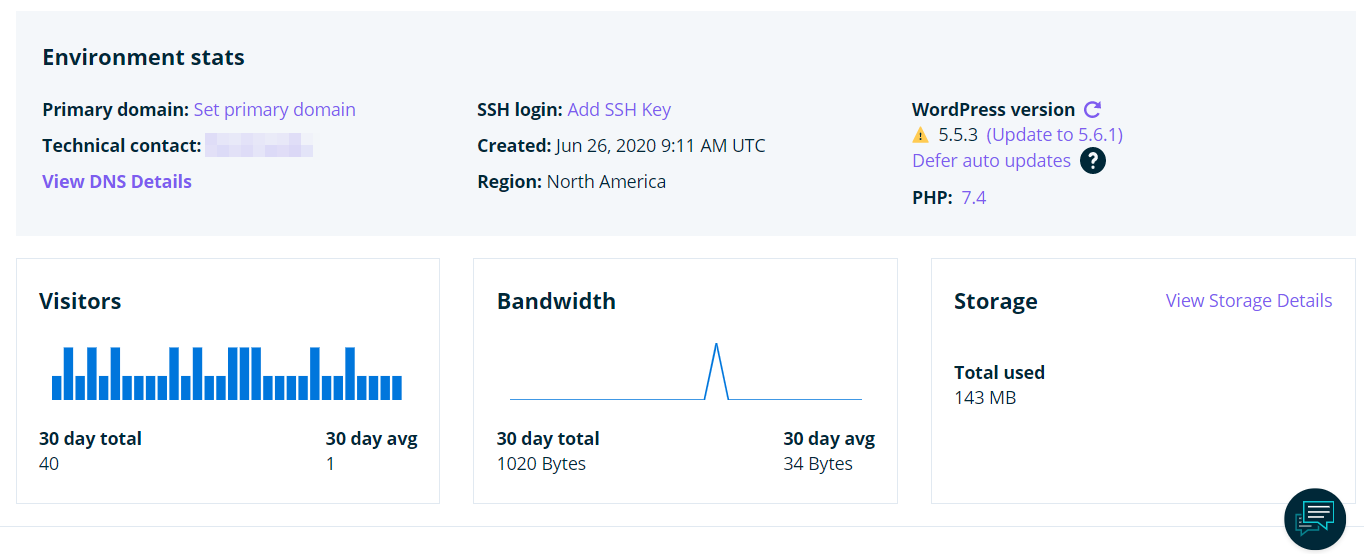Click Add SSH Key link
1364x555 pixels.
tap(619, 110)
